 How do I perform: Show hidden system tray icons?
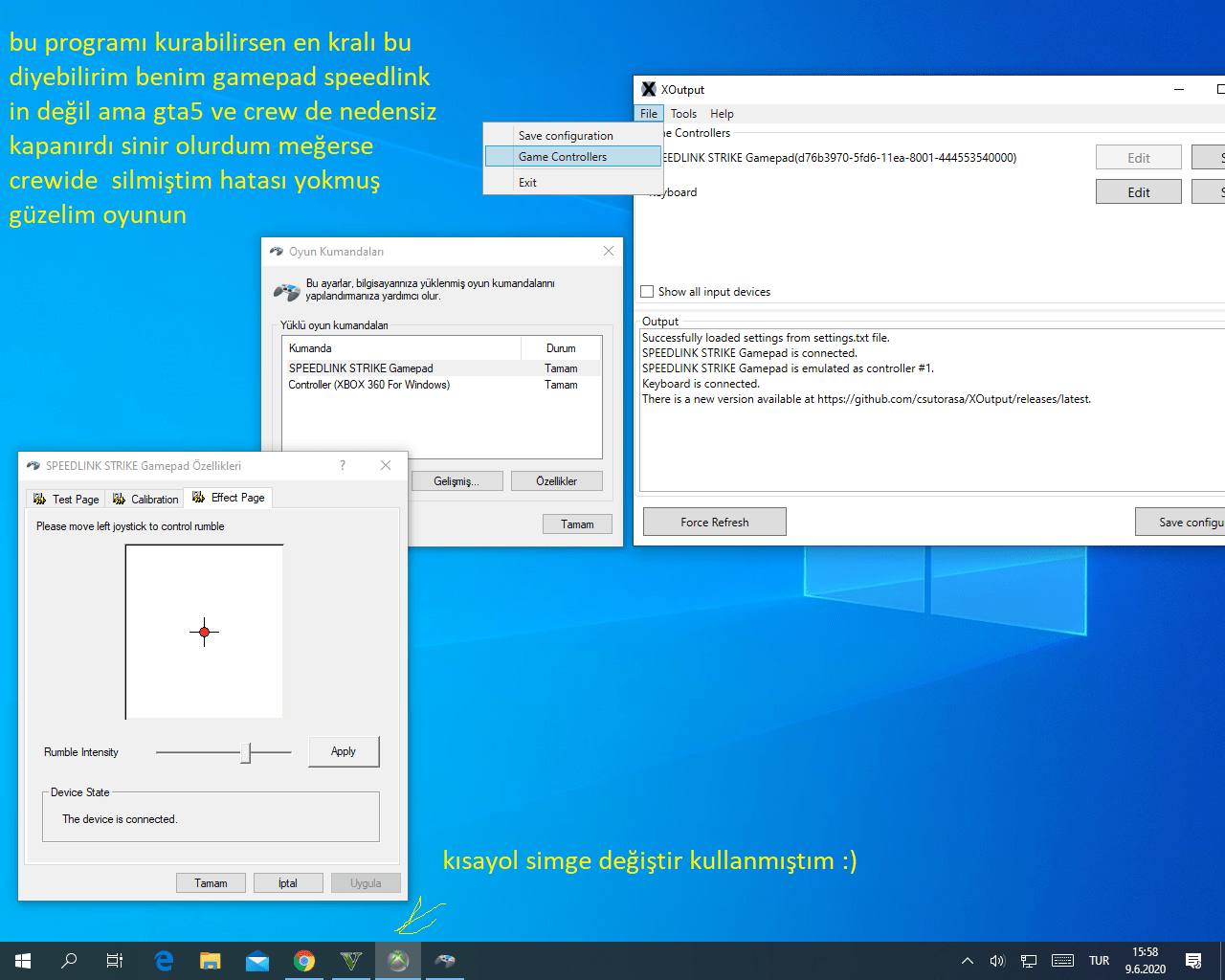pos(968,961)
